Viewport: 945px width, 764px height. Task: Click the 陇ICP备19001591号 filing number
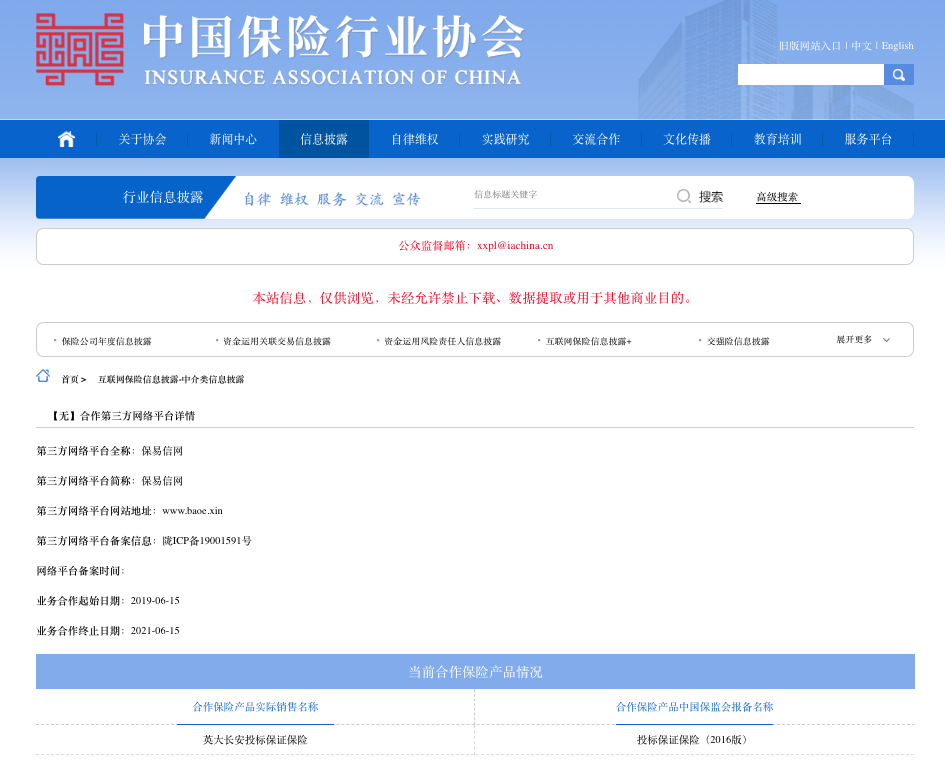point(207,541)
